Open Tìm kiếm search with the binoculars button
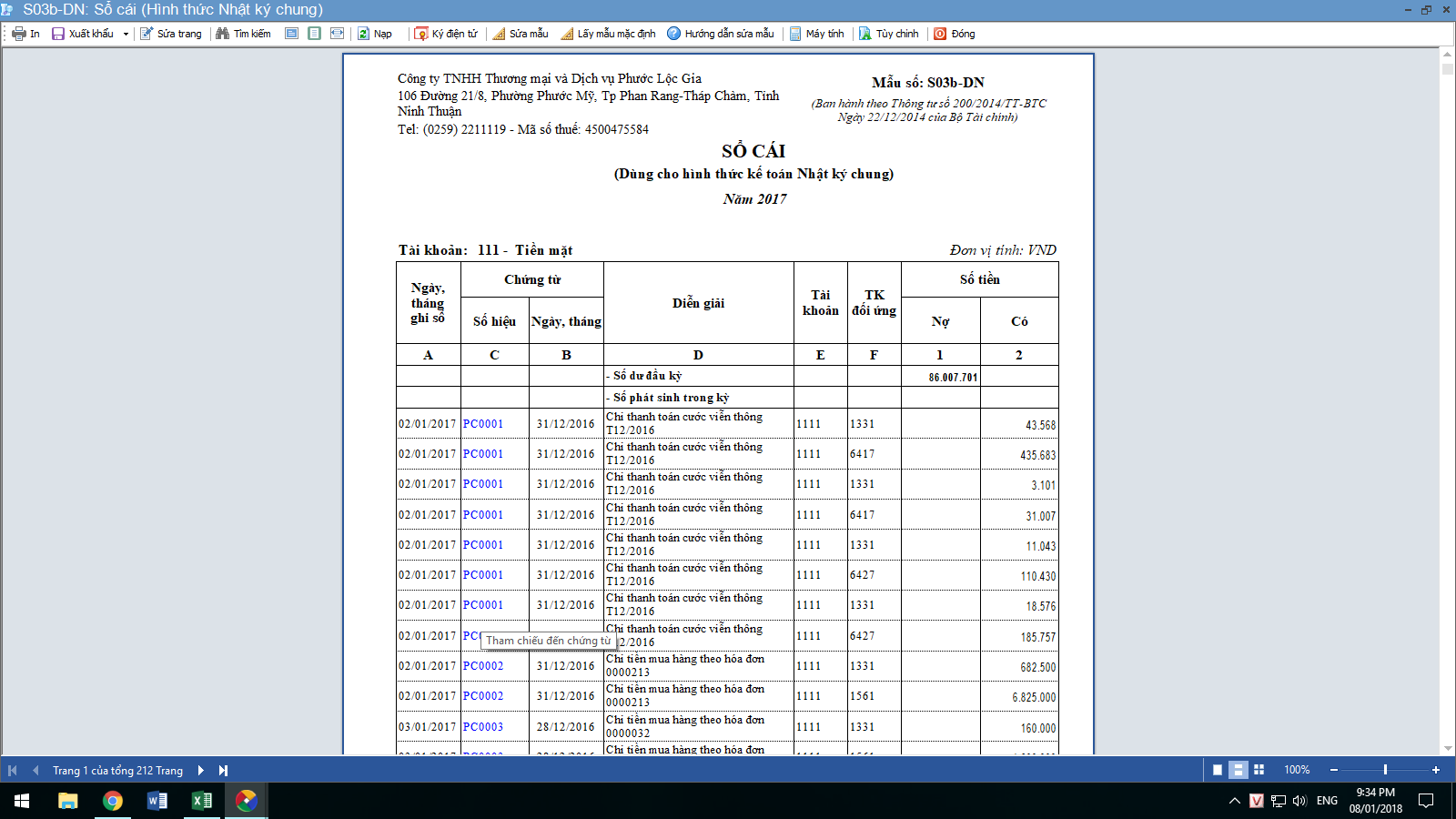Screen dimensions: 1456x819 tap(243, 34)
